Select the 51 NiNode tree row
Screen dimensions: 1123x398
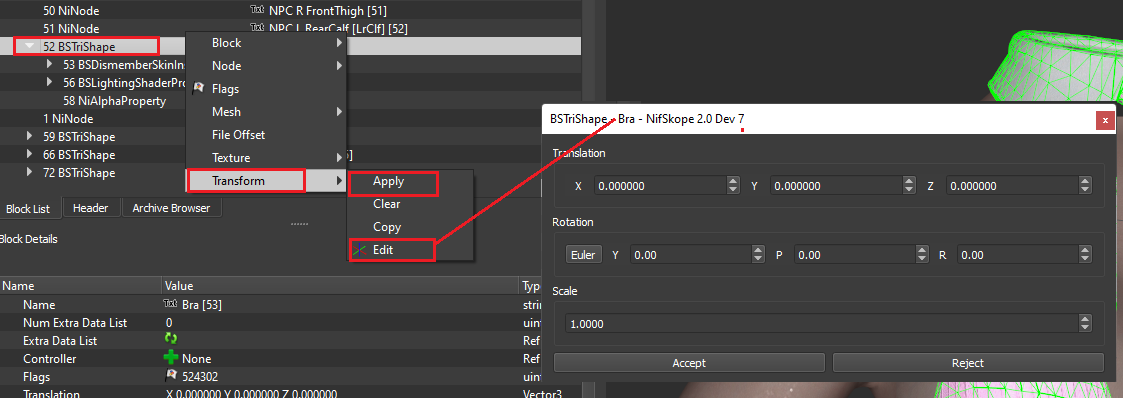point(290,29)
